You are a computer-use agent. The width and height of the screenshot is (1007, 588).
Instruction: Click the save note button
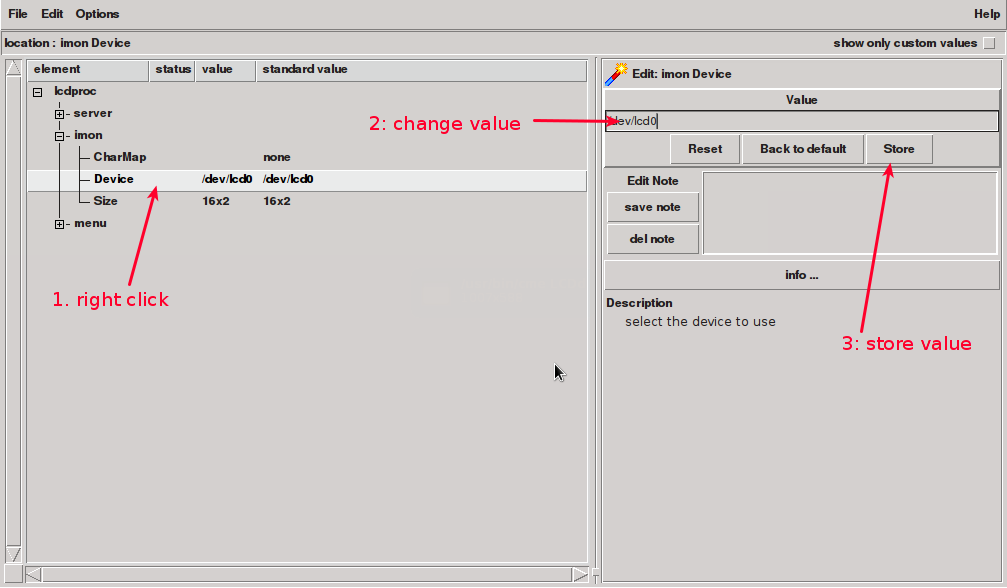coord(652,207)
